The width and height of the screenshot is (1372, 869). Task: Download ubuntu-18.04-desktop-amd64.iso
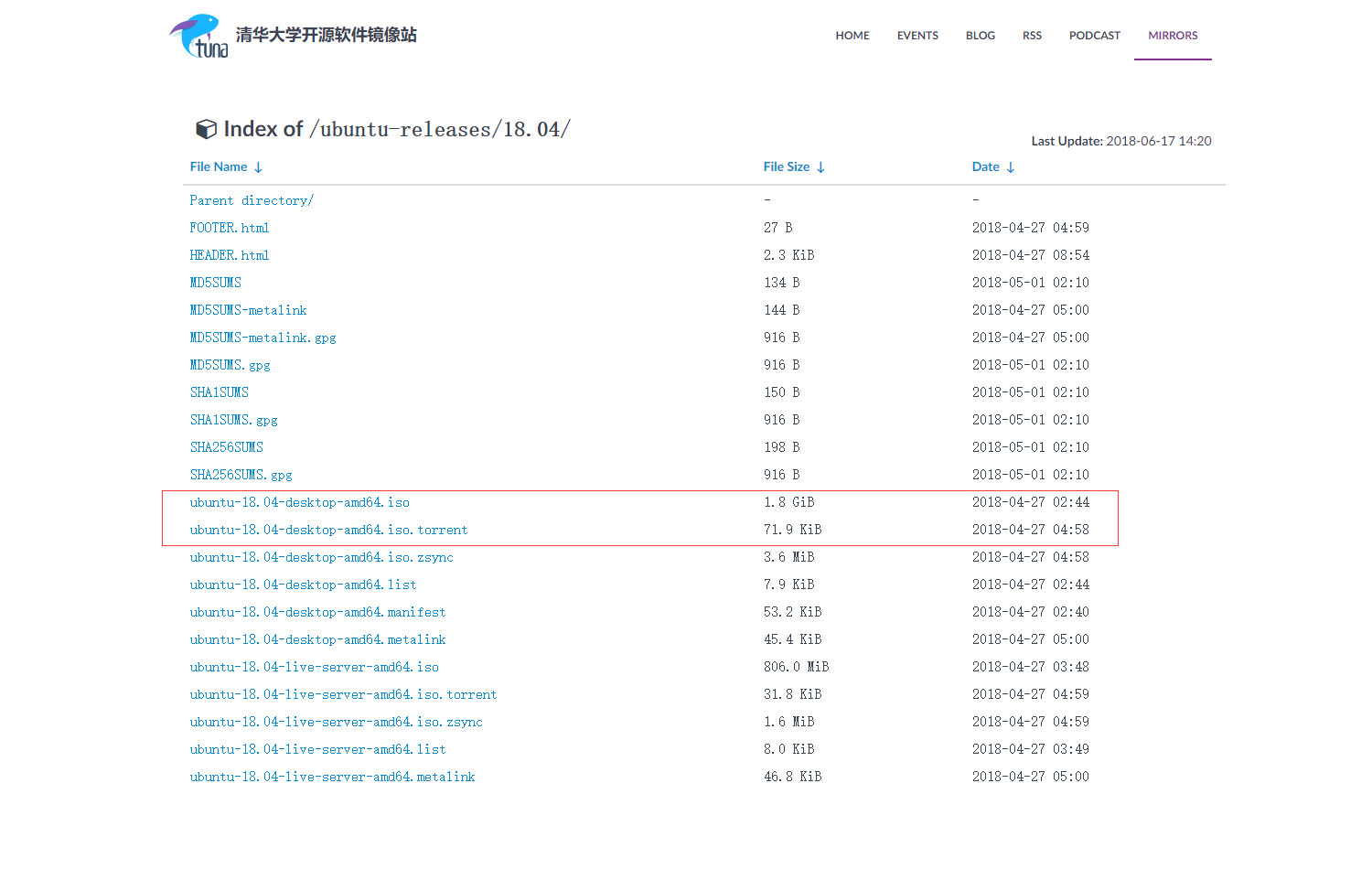tap(299, 502)
